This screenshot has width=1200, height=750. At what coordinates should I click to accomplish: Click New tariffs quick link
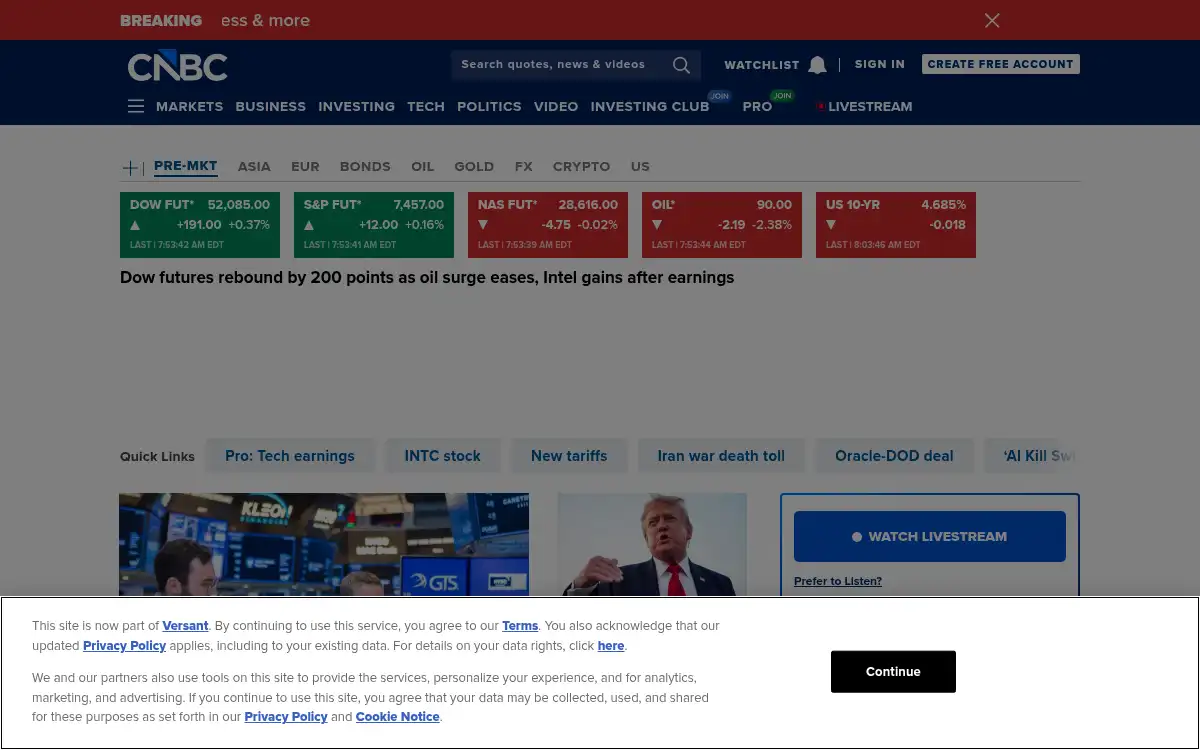tap(569, 456)
